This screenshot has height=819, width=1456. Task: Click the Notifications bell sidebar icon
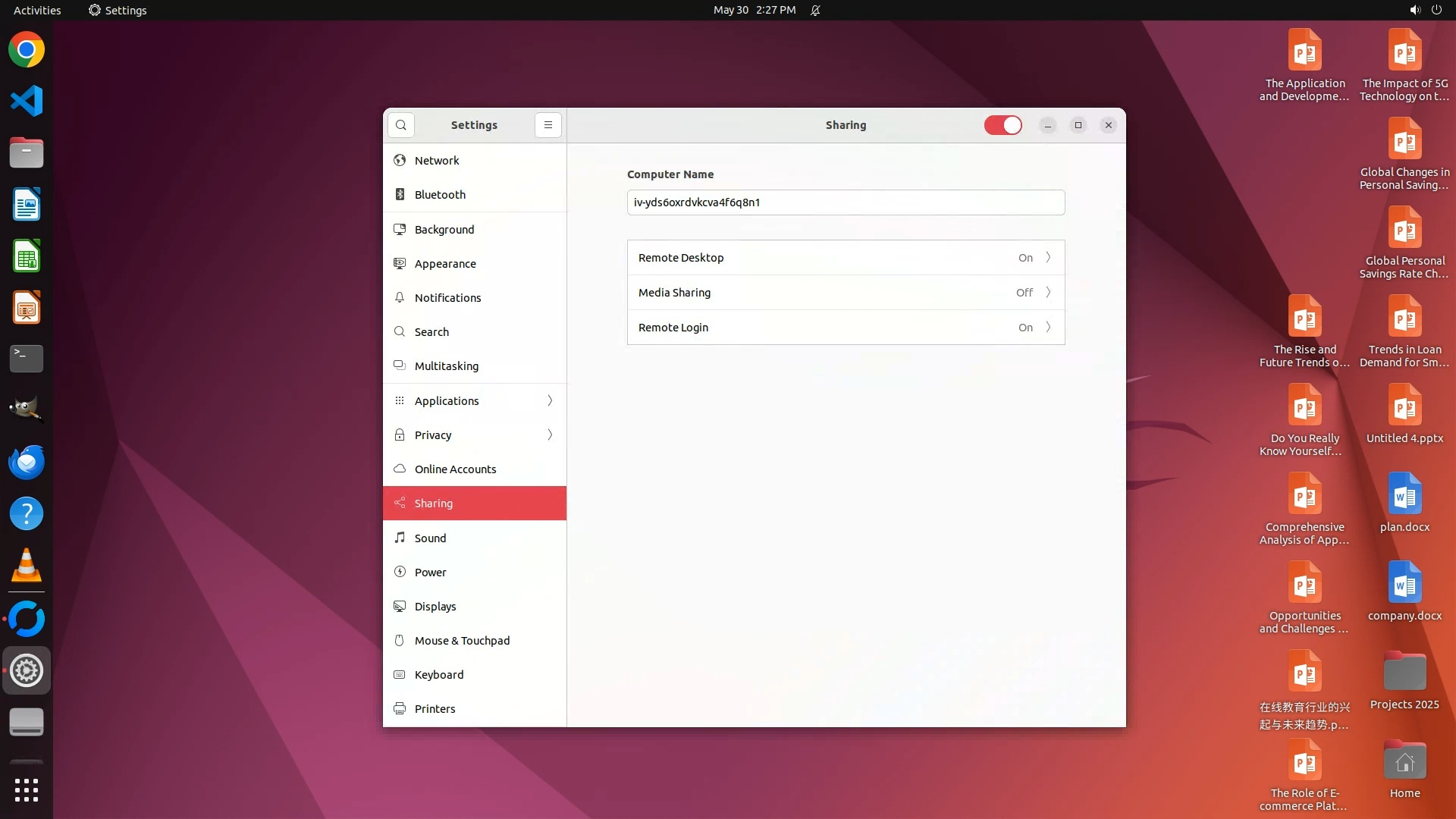[400, 298]
